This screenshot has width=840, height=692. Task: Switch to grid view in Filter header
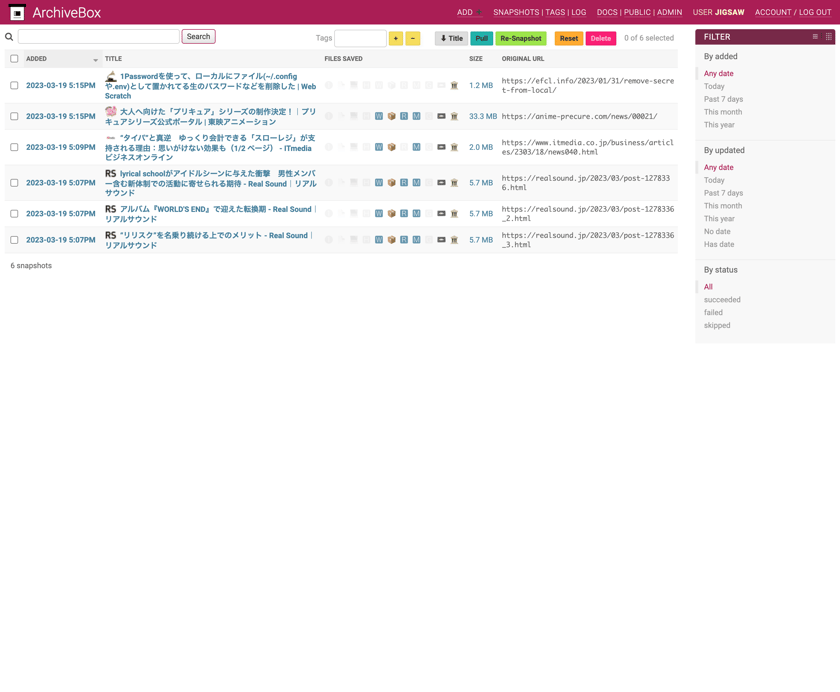tap(829, 37)
